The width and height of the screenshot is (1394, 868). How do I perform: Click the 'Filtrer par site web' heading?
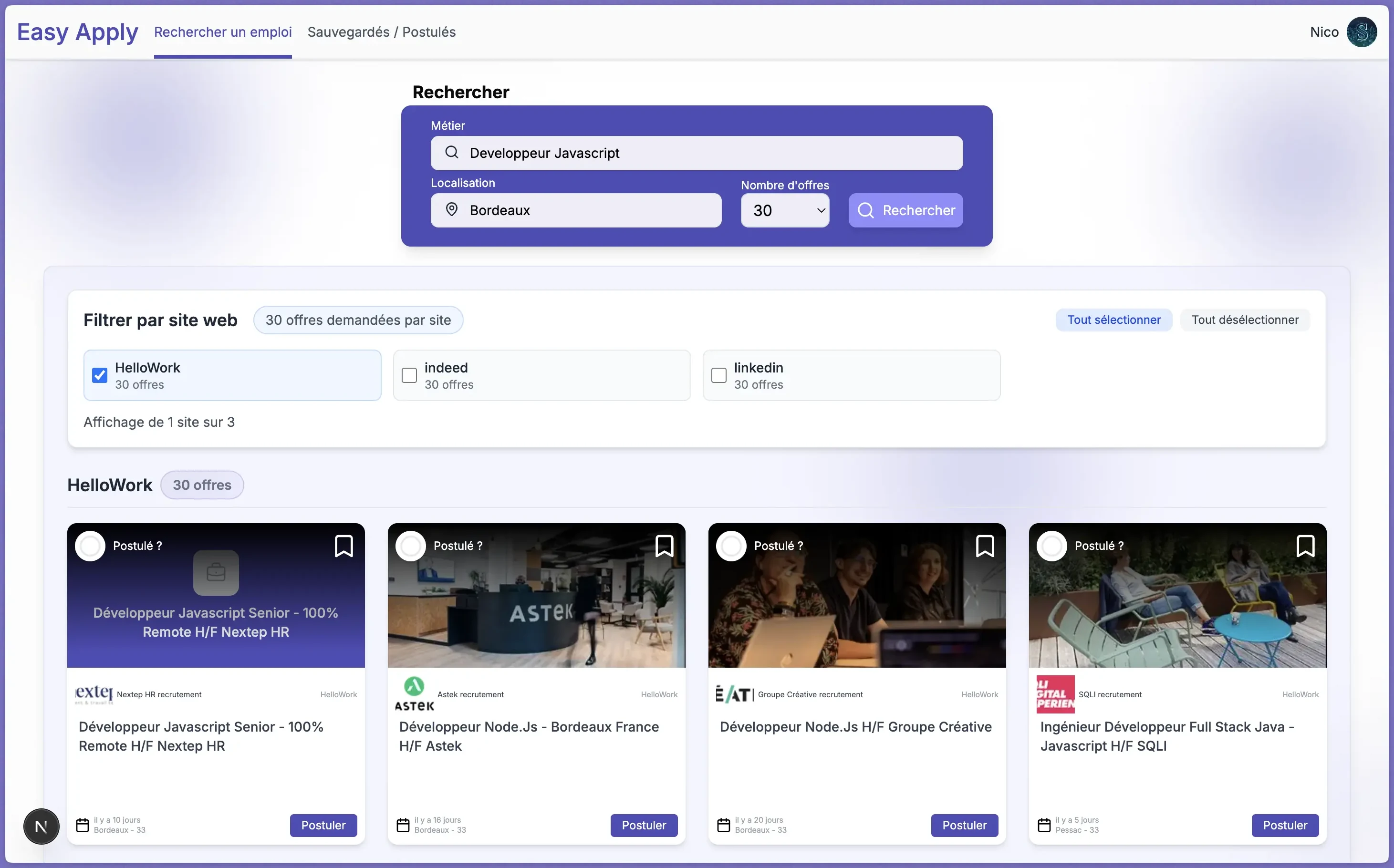tap(160, 320)
